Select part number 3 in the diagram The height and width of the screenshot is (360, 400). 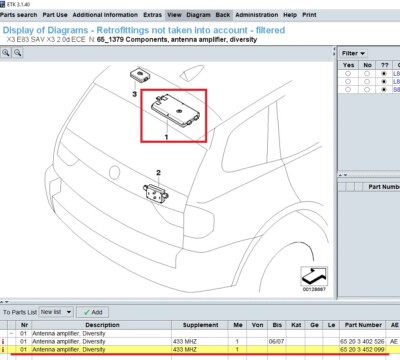[x=134, y=94]
